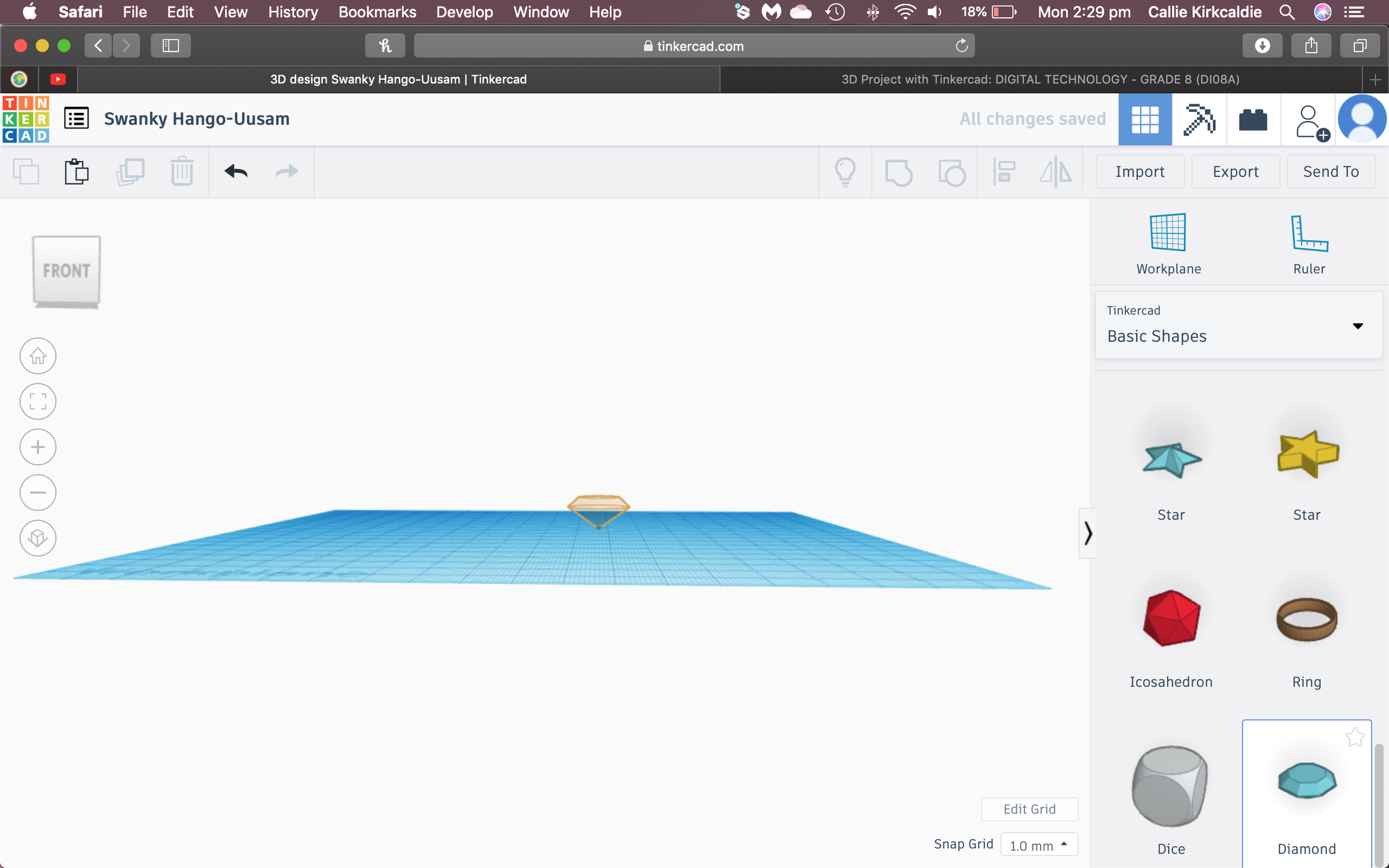Open Blocks mode pickaxe icon
1389x868 pixels.
1199,119
